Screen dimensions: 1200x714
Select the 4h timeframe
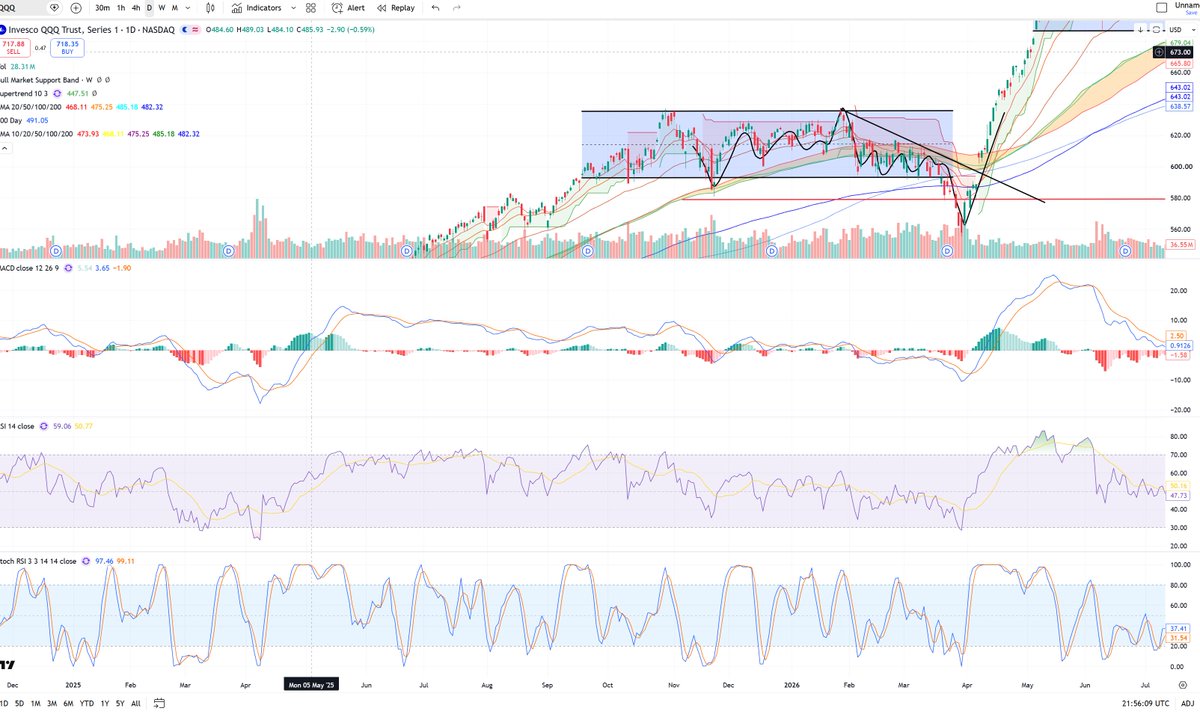(136, 8)
